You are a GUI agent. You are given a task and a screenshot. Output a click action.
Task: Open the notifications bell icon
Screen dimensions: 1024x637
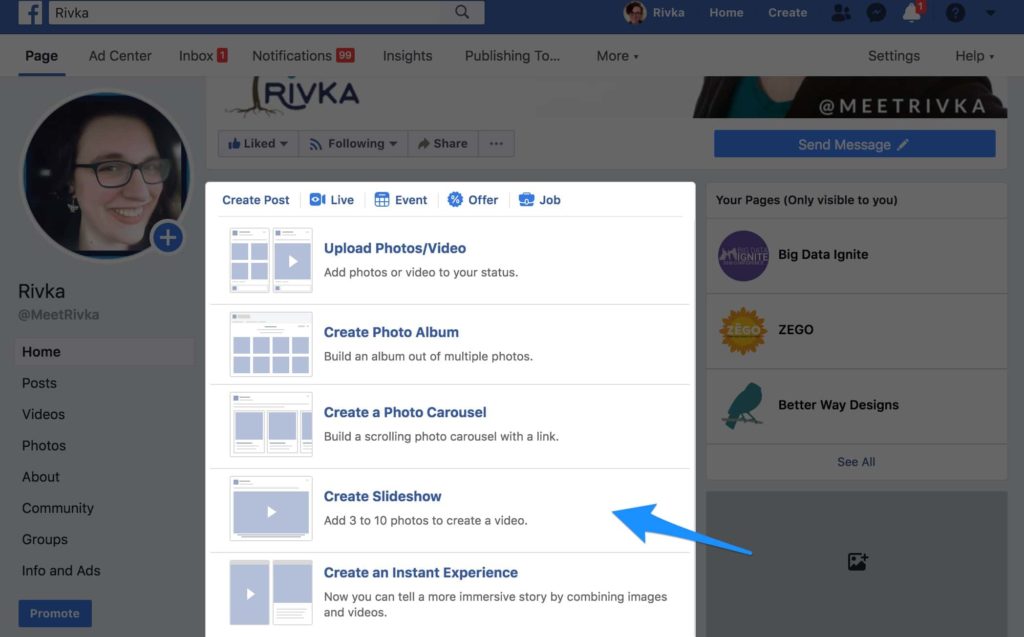911,13
